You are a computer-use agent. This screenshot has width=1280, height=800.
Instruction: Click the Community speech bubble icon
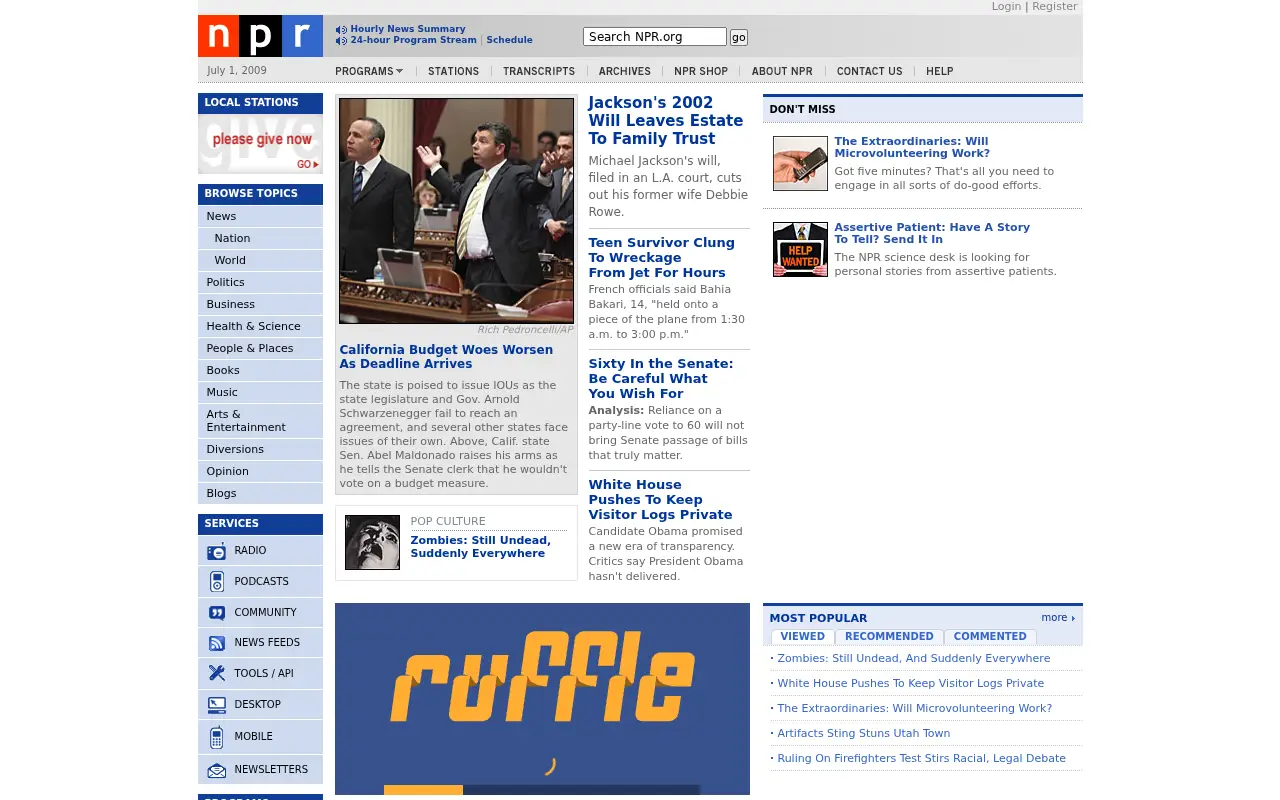click(217, 613)
